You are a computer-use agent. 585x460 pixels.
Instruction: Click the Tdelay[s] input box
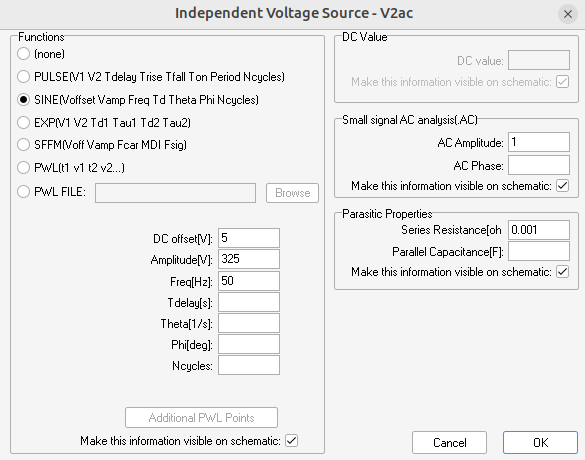coord(249,302)
